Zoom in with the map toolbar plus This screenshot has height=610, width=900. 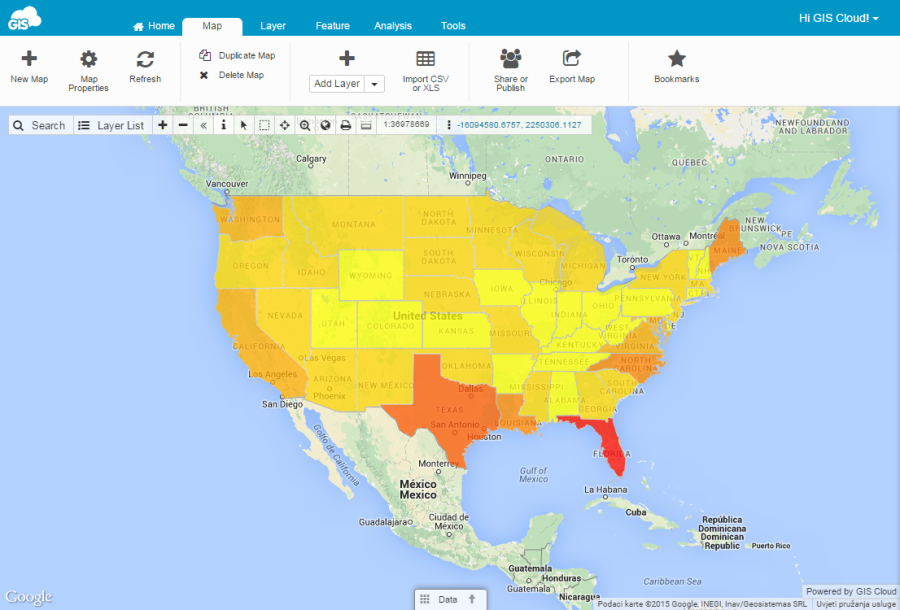162,125
